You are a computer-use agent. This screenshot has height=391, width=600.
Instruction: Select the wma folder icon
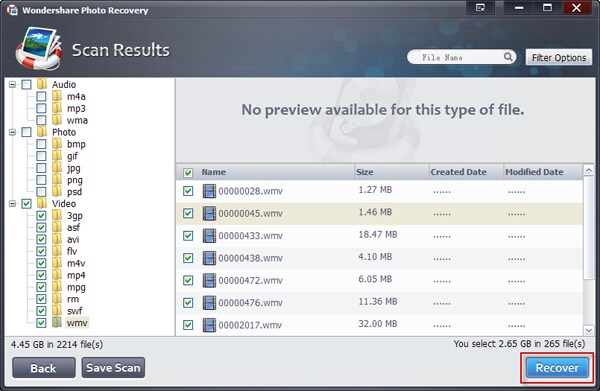click(57, 120)
